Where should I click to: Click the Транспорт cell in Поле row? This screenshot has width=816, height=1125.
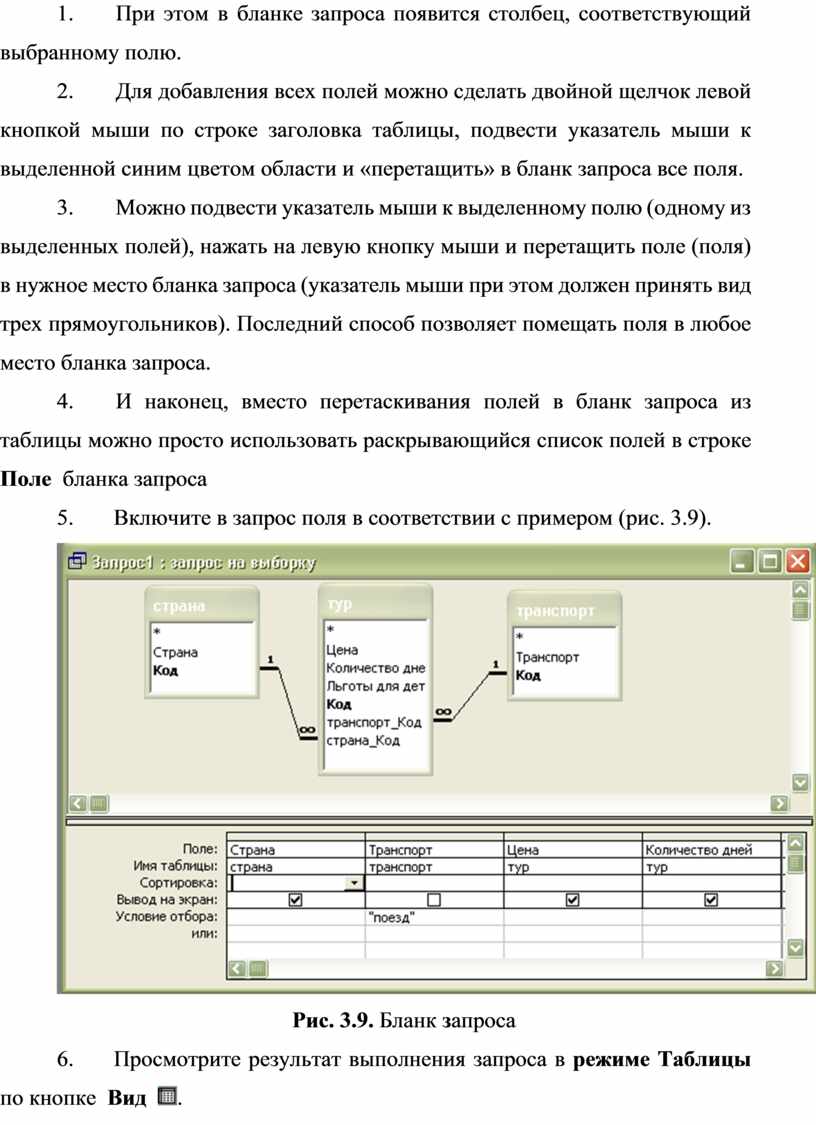click(x=434, y=849)
